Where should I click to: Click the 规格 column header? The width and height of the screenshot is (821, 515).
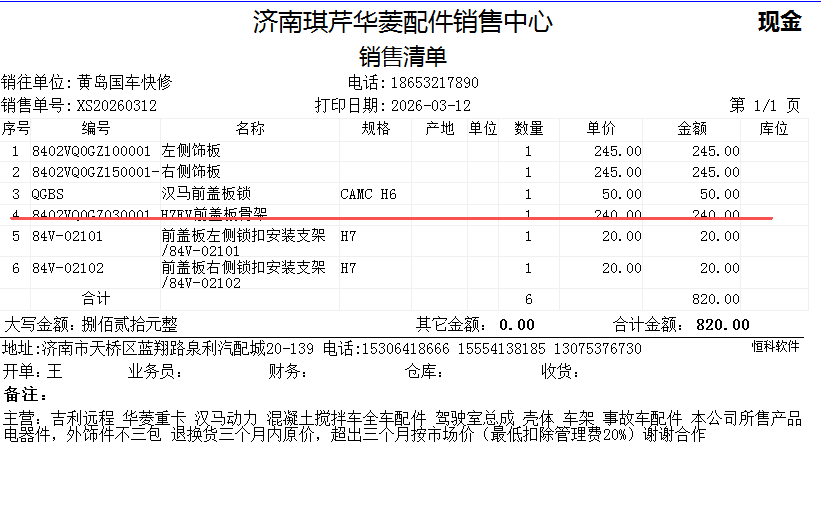[375, 129]
